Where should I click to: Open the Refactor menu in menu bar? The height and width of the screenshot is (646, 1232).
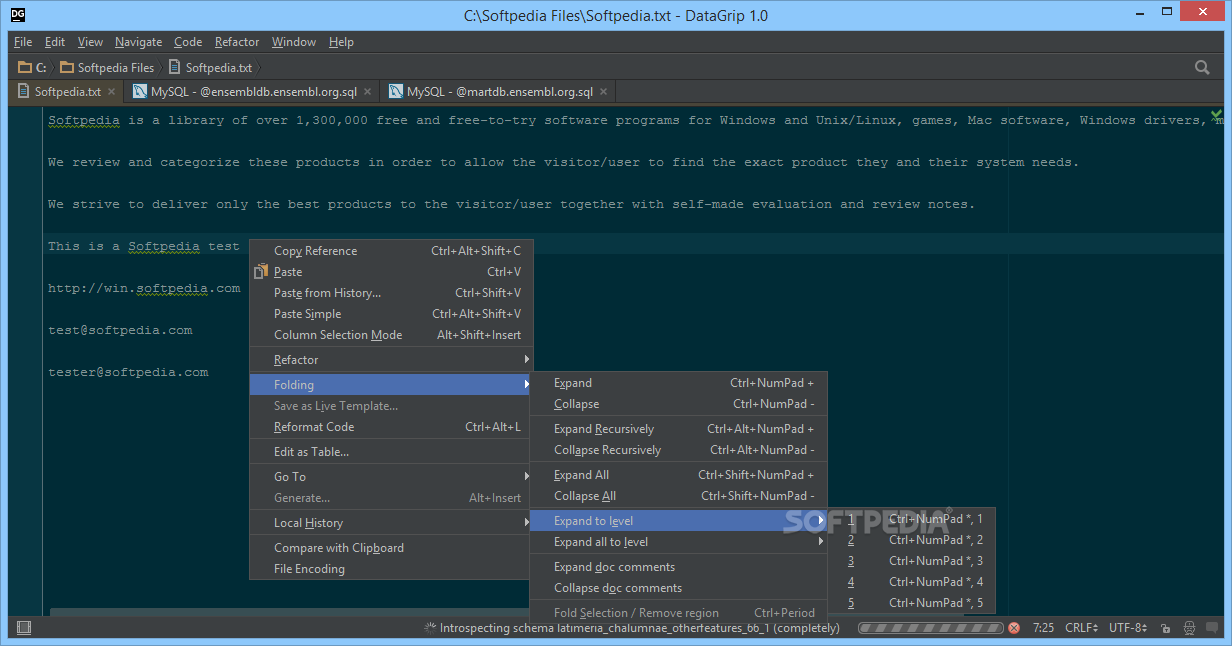coord(237,42)
